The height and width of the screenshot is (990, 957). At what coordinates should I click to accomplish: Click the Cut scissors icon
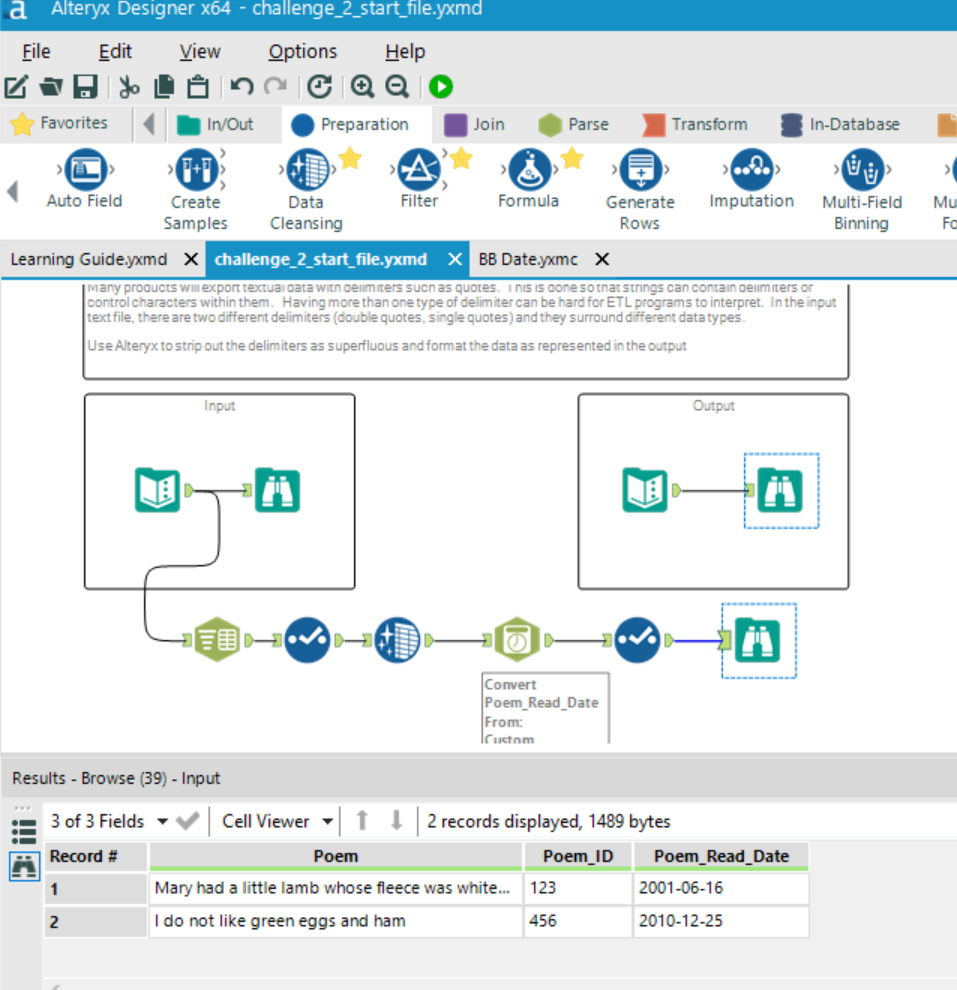point(129,86)
